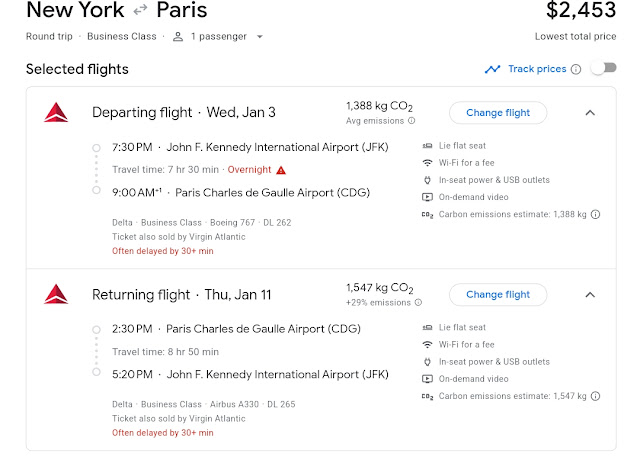Change the departing flight
Image resolution: width=640 pixels, height=463 pixels.
[x=498, y=112]
